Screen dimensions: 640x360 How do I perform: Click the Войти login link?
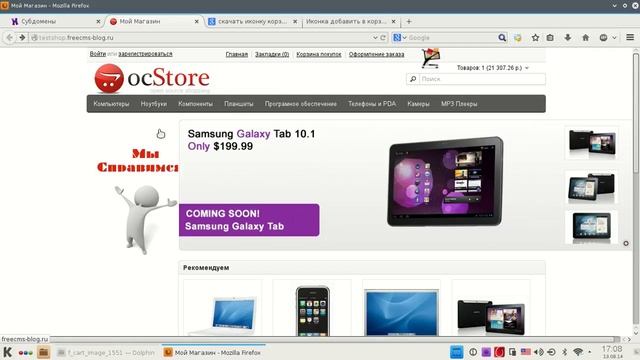(98, 54)
